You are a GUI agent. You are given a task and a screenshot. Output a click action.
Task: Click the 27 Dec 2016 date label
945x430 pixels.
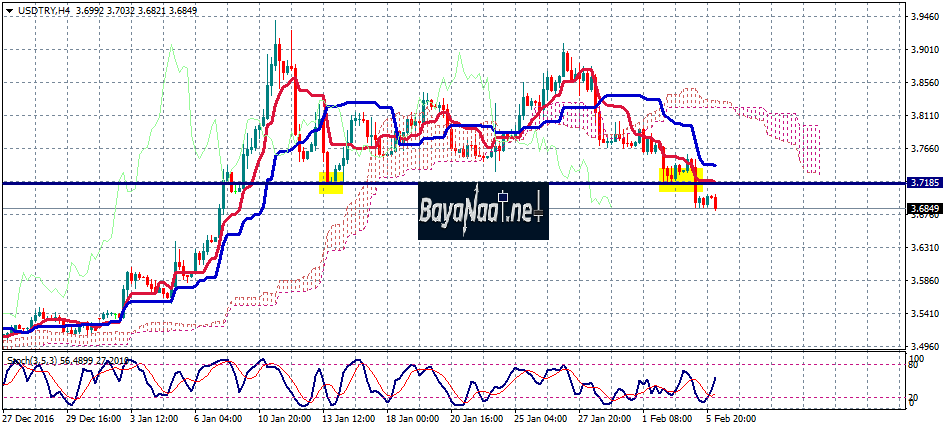coord(31,420)
